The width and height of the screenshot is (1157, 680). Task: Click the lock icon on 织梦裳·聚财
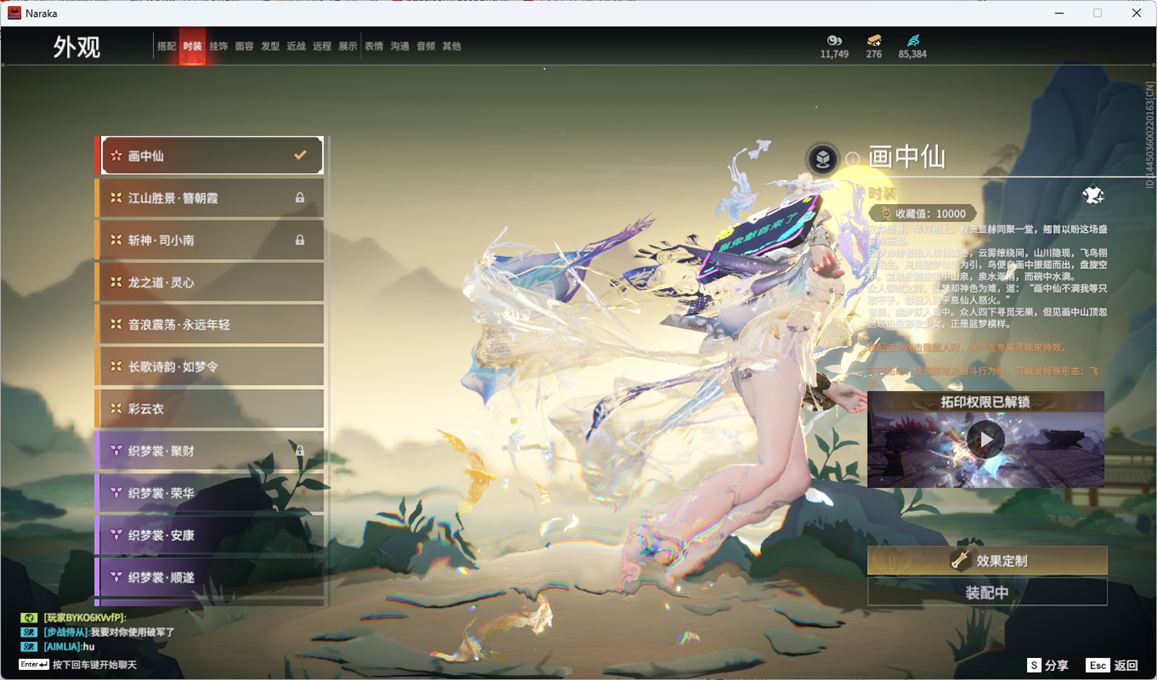click(300, 450)
